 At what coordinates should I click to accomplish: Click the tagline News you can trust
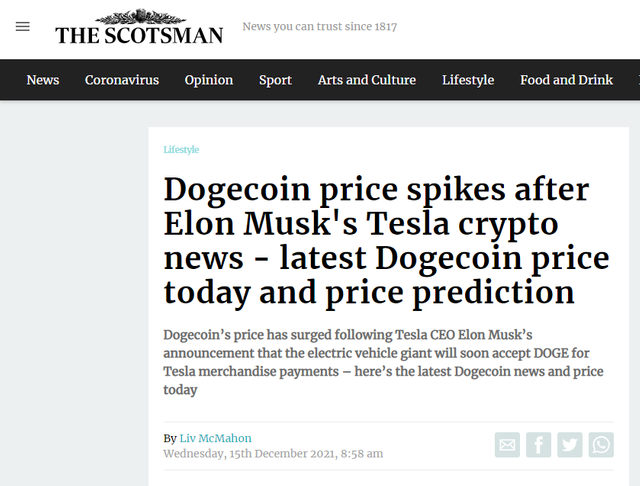pyautogui.click(x=320, y=27)
